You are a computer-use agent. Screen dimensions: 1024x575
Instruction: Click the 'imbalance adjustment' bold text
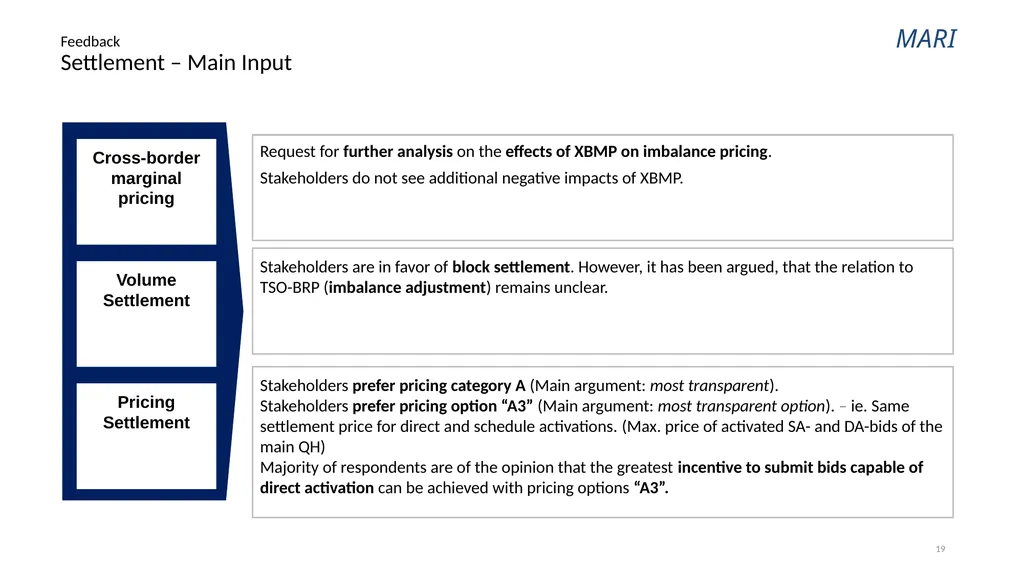(408, 288)
